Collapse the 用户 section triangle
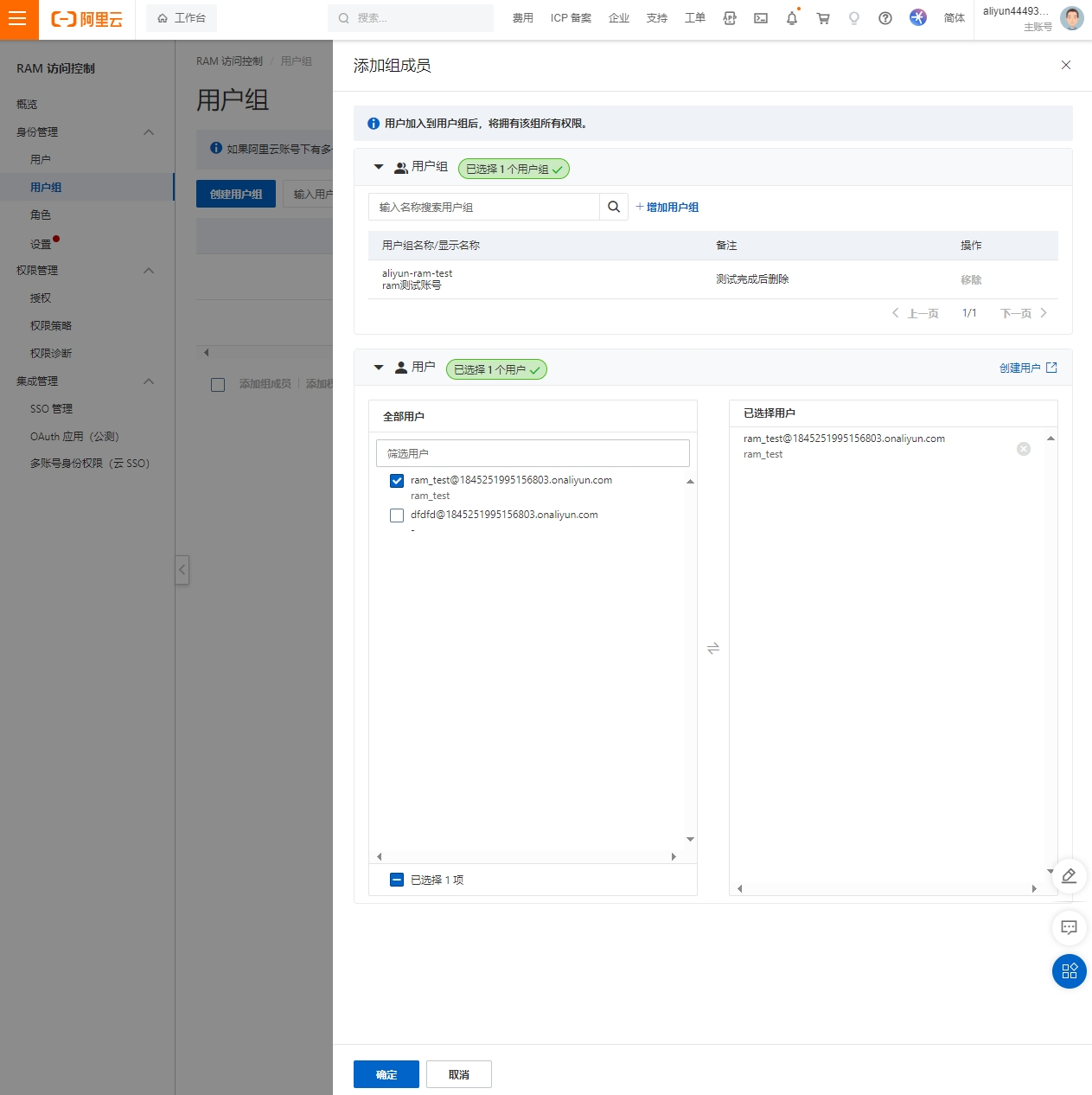 379,368
